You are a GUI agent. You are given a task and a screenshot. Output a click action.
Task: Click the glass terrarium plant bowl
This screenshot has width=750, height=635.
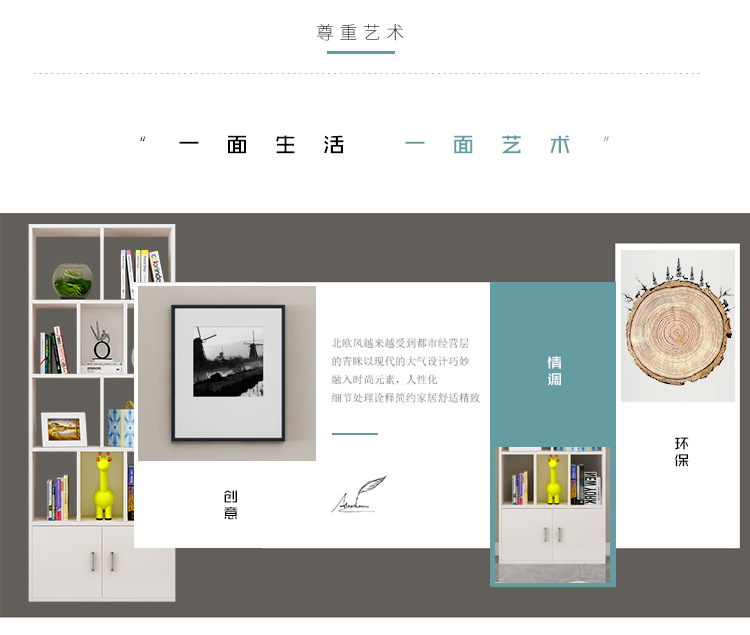tap(73, 281)
